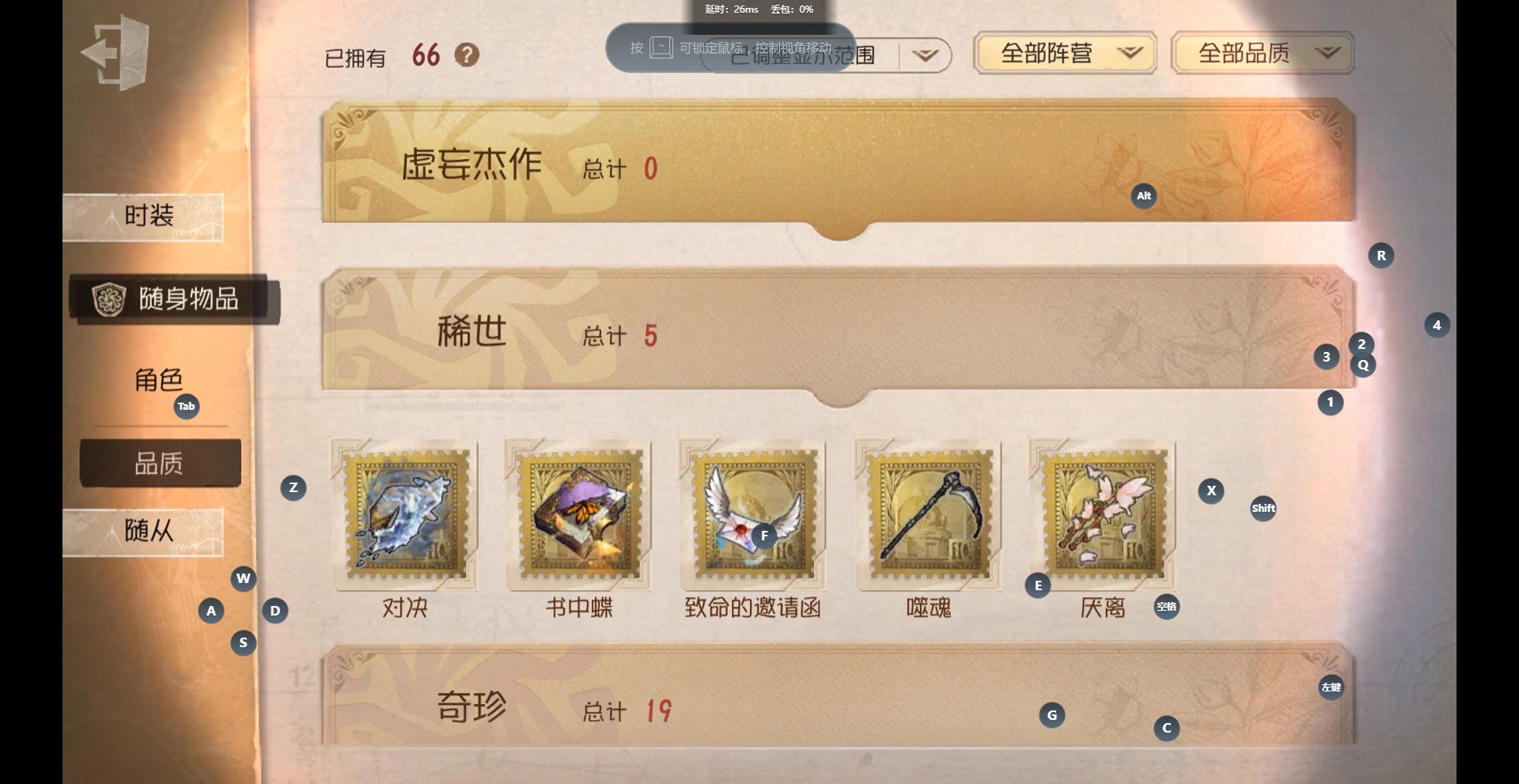This screenshot has width=1519, height=784.
Task: Switch to the 时装 tab
Action: [x=143, y=217]
